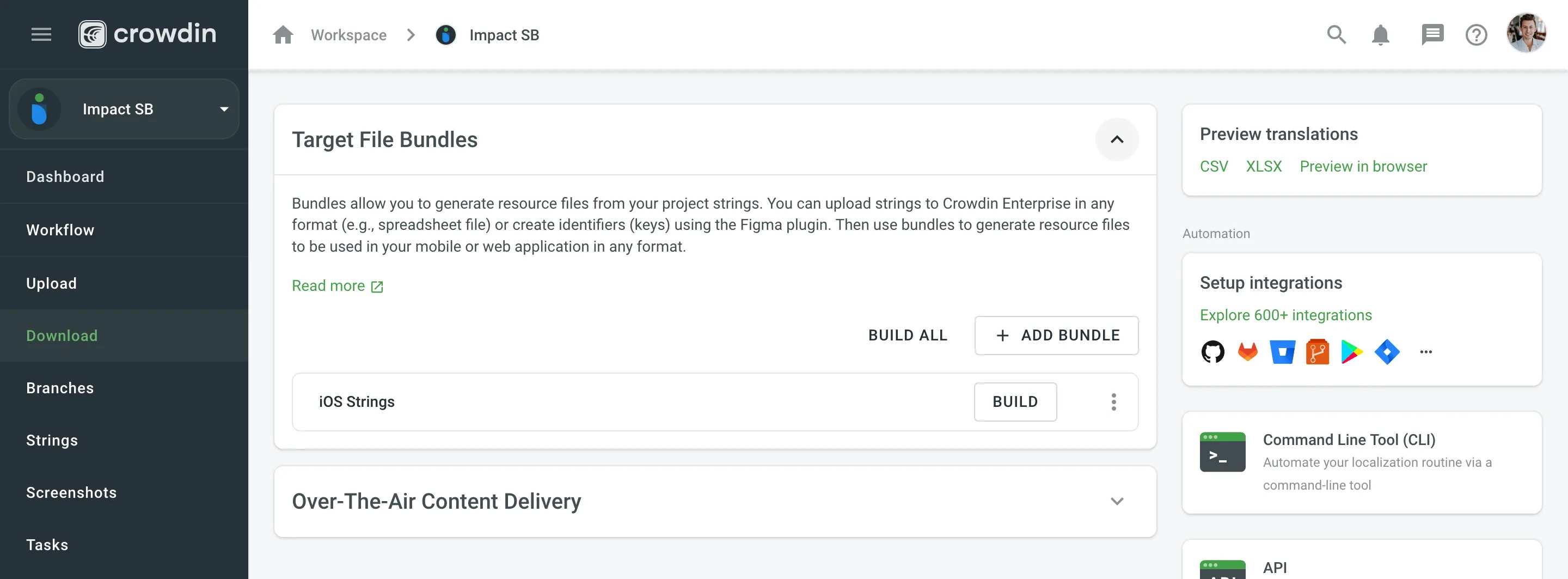Screen dimensions: 1568x579
Task: Select the GitHub integration icon
Action: pyautogui.click(x=1212, y=352)
